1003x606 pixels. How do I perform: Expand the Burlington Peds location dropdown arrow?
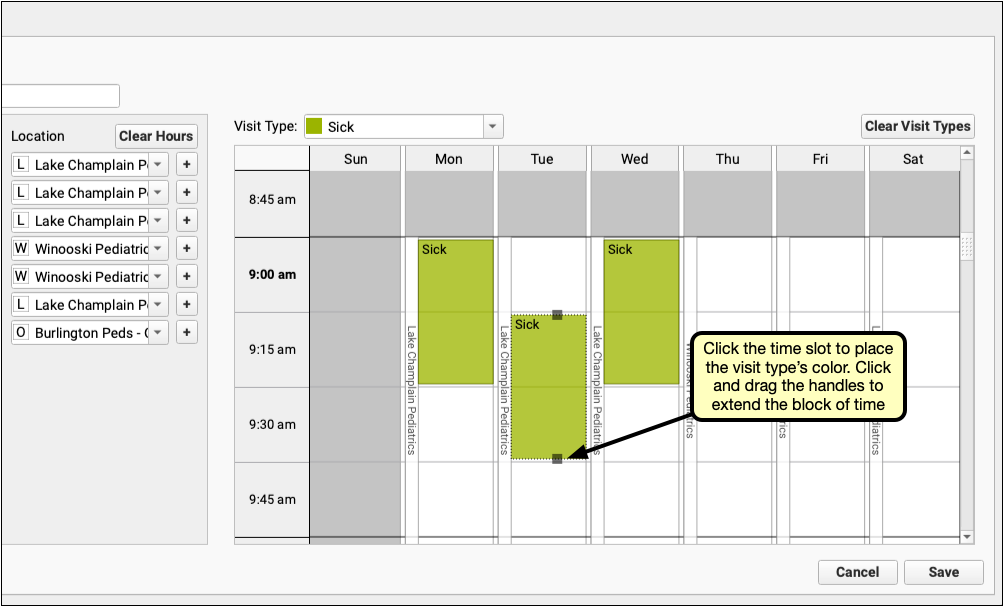pyautogui.click(x=158, y=333)
